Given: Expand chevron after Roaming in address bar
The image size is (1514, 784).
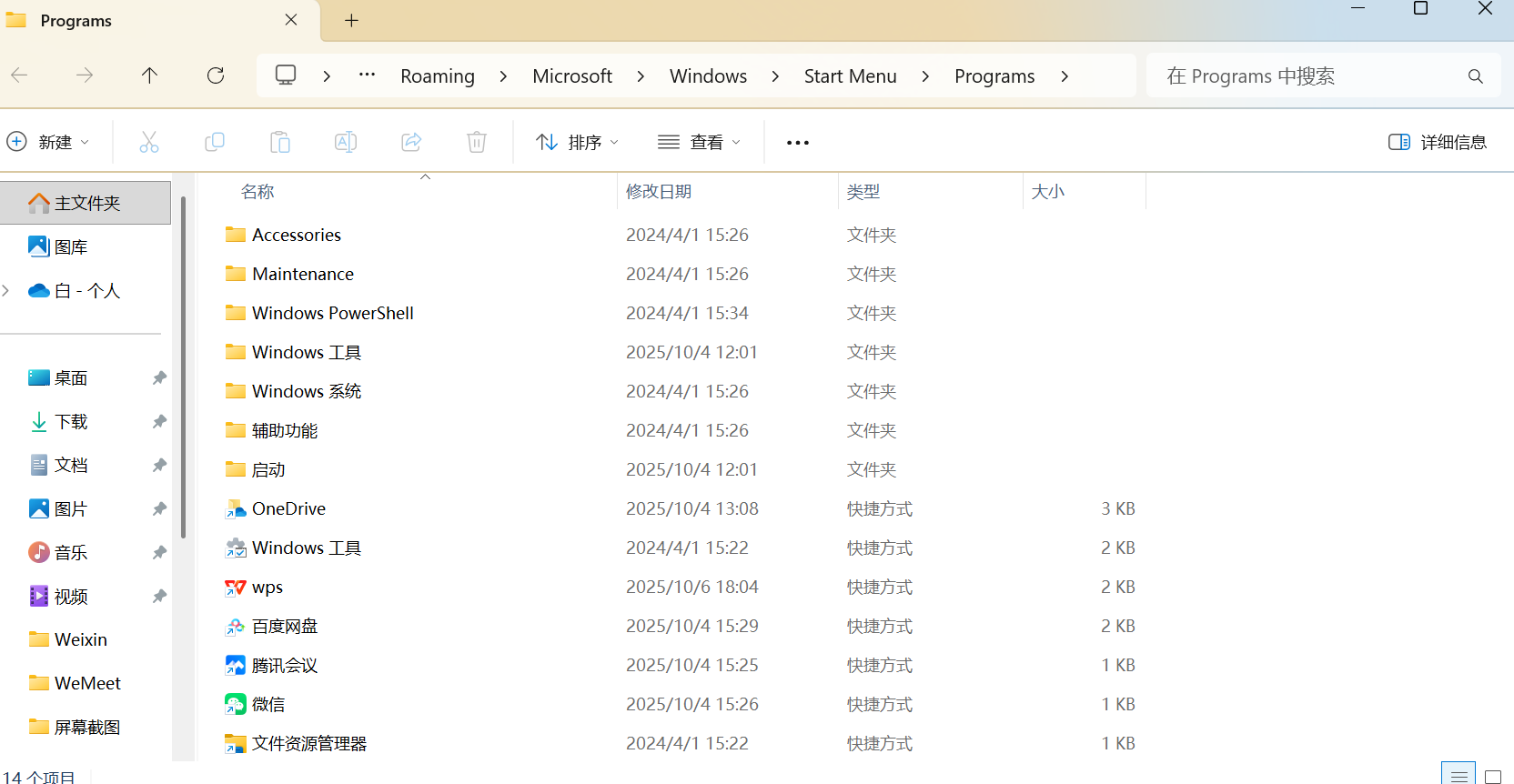Looking at the screenshot, I should [x=503, y=76].
